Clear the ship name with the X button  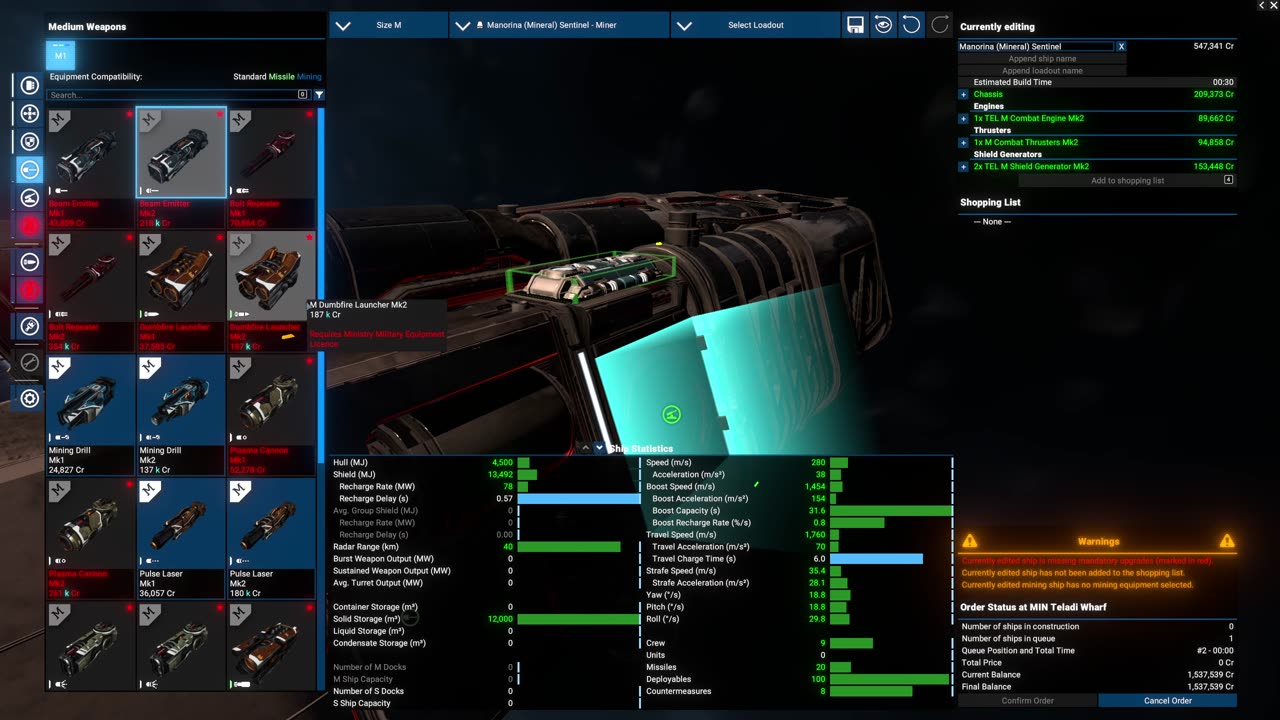tap(1121, 46)
